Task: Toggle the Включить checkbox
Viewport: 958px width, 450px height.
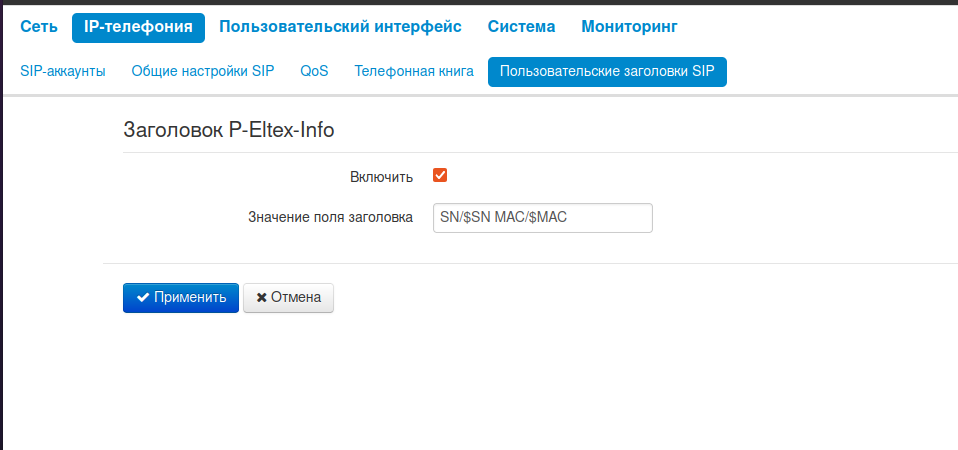Action: [440, 175]
